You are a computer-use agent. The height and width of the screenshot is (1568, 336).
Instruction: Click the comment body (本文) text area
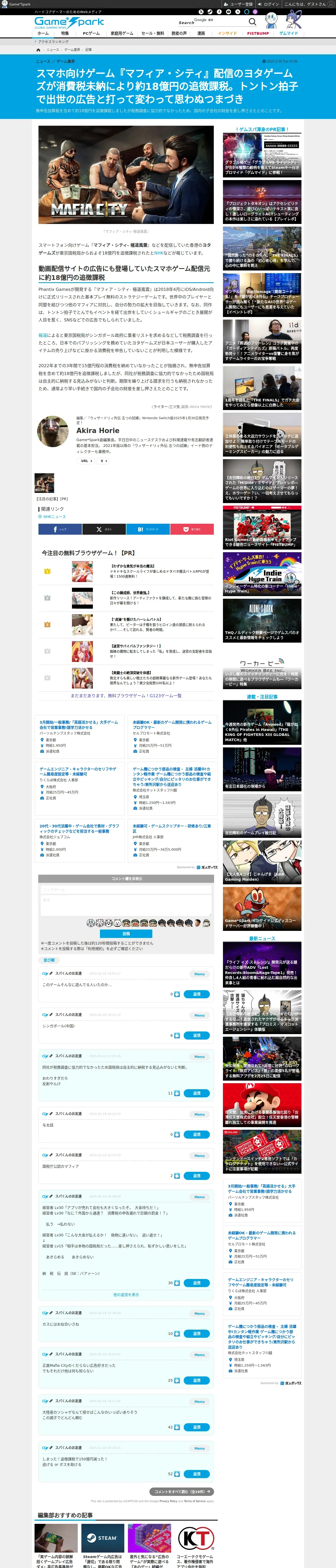click(126, 906)
